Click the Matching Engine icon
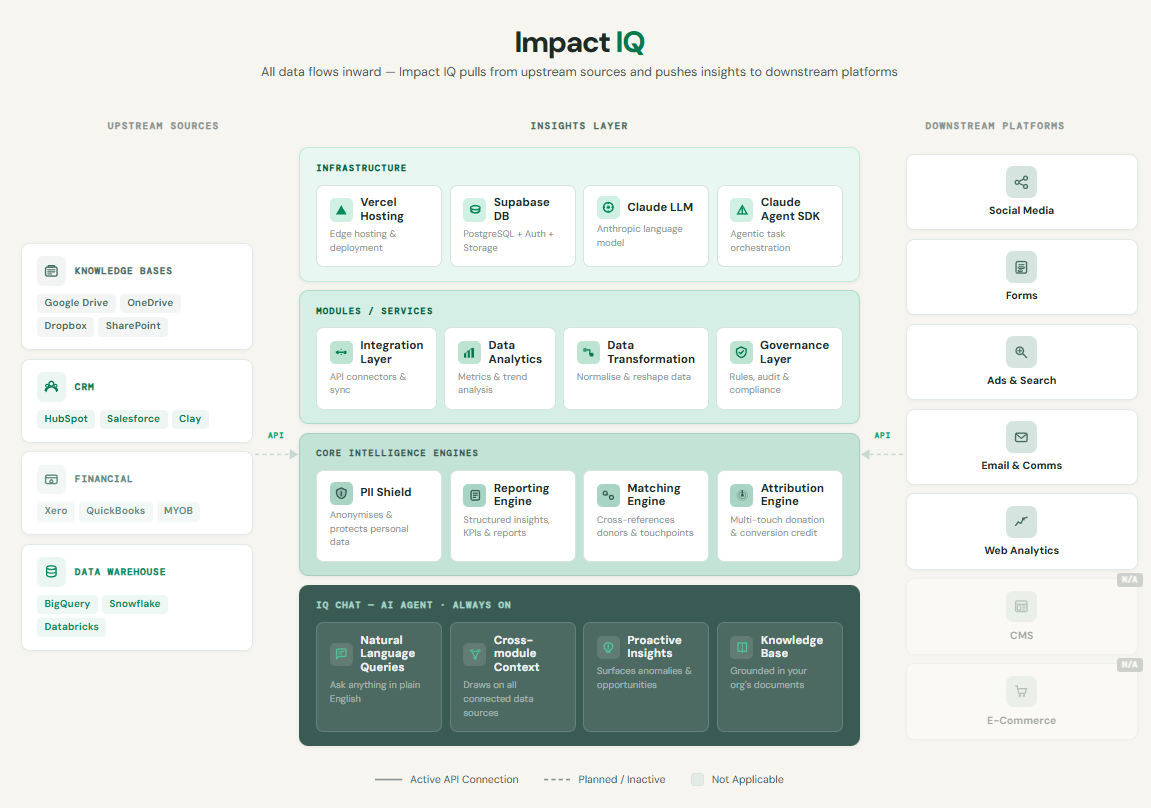 (x=609, y=495)
